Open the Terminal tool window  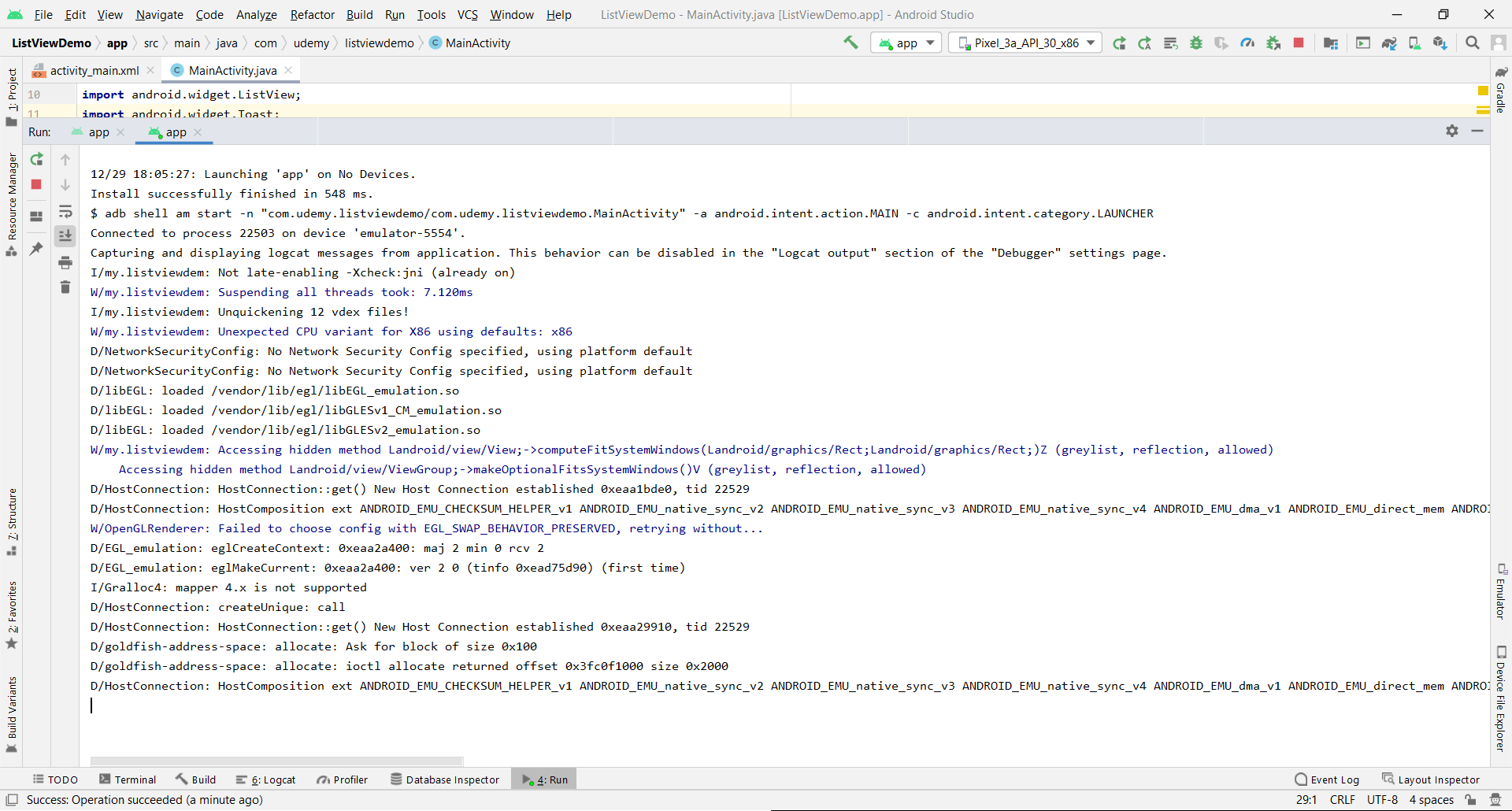pyautogui.click(x=128, y=780)
